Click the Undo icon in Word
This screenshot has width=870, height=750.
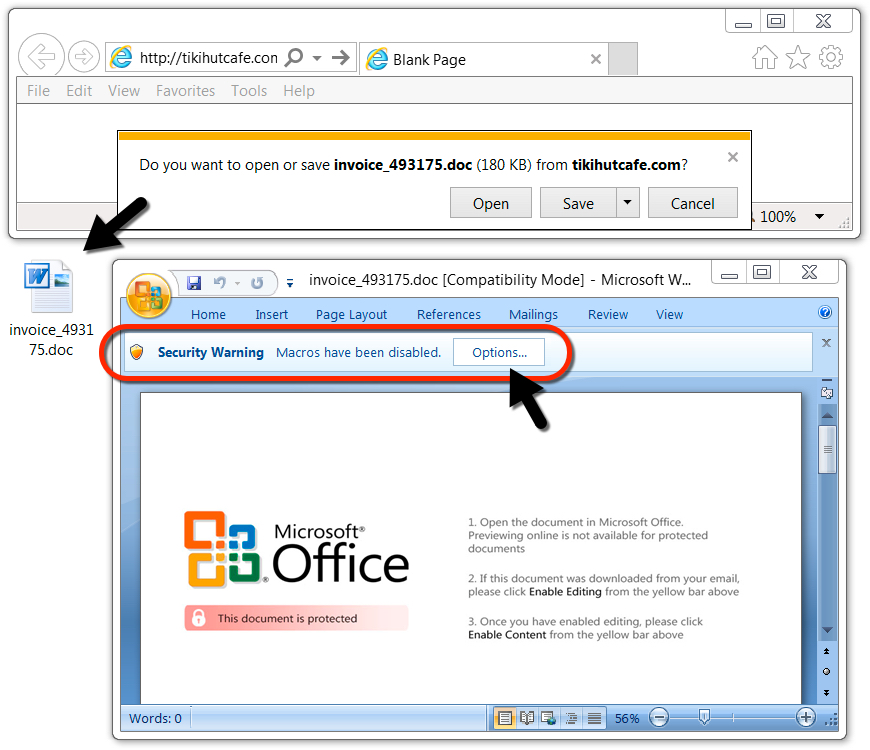click(x=220, y=283)
